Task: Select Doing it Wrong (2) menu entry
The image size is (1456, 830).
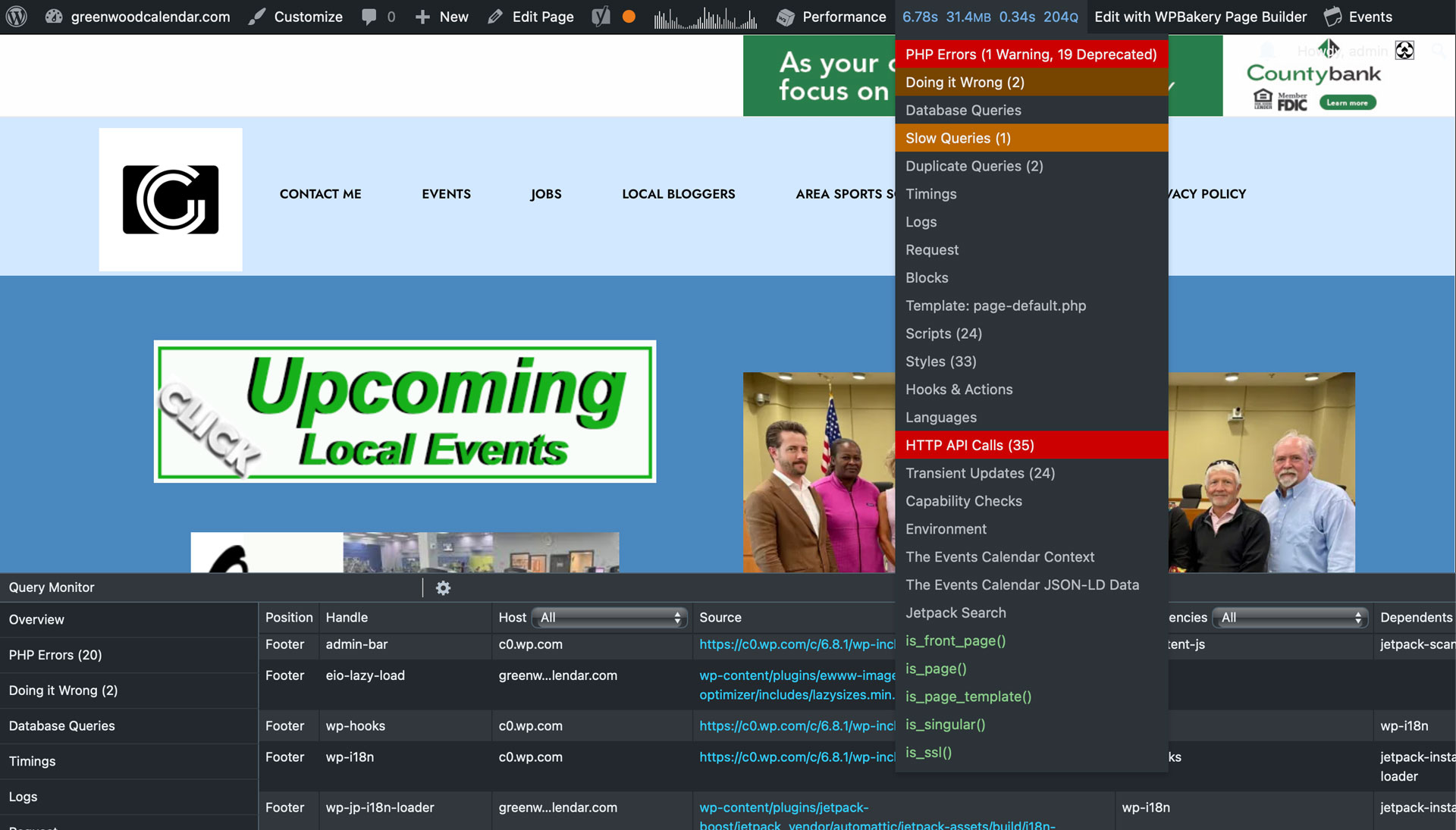Action: (1031, 83)
